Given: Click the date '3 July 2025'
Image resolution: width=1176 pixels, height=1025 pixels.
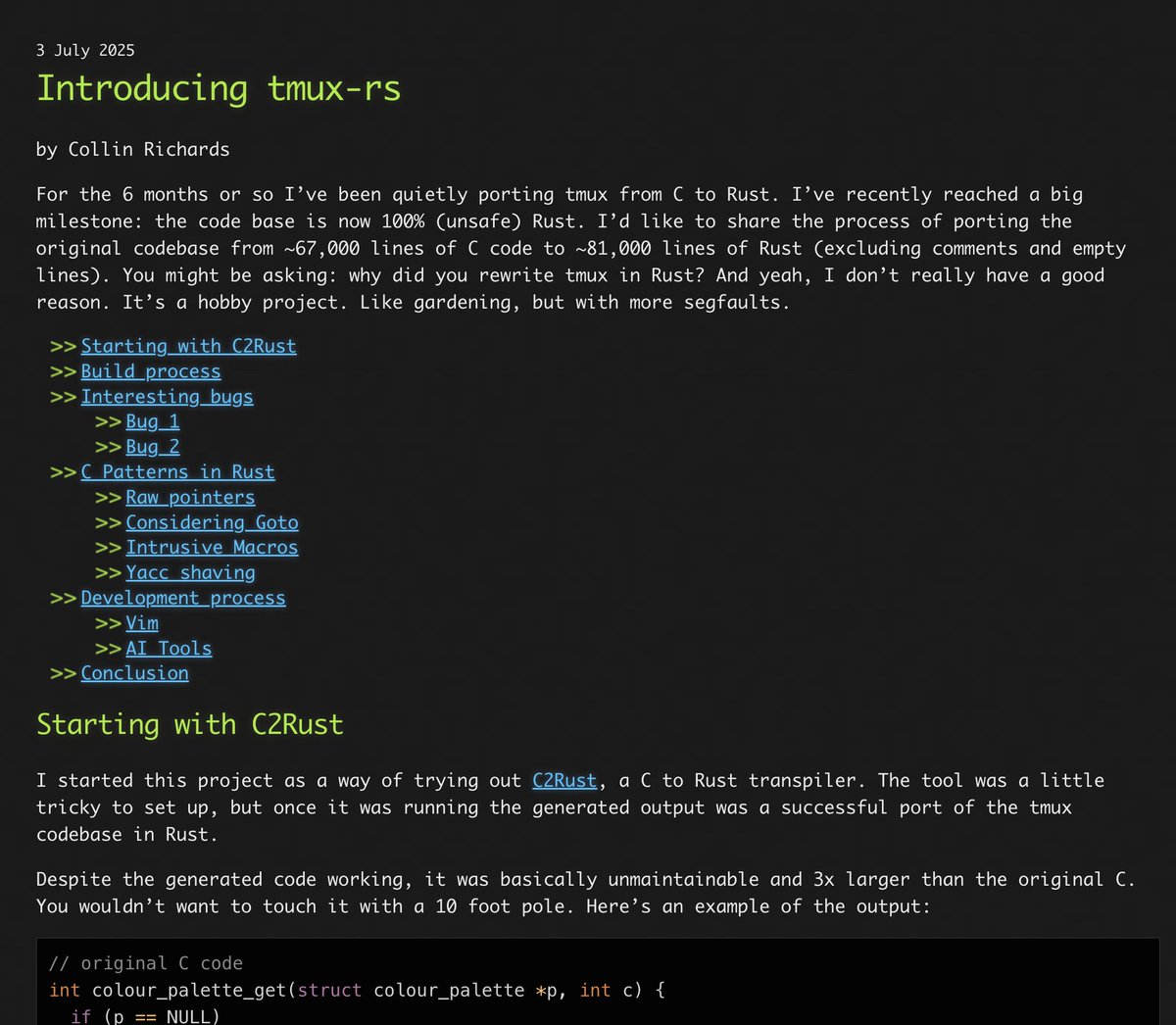Looking at the screenshot, I should [85, 50].
